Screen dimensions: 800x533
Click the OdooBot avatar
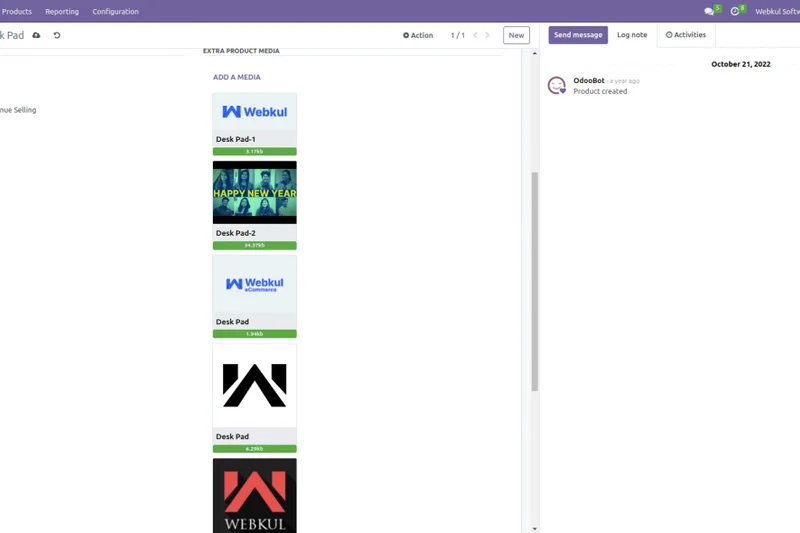[557, 85]
